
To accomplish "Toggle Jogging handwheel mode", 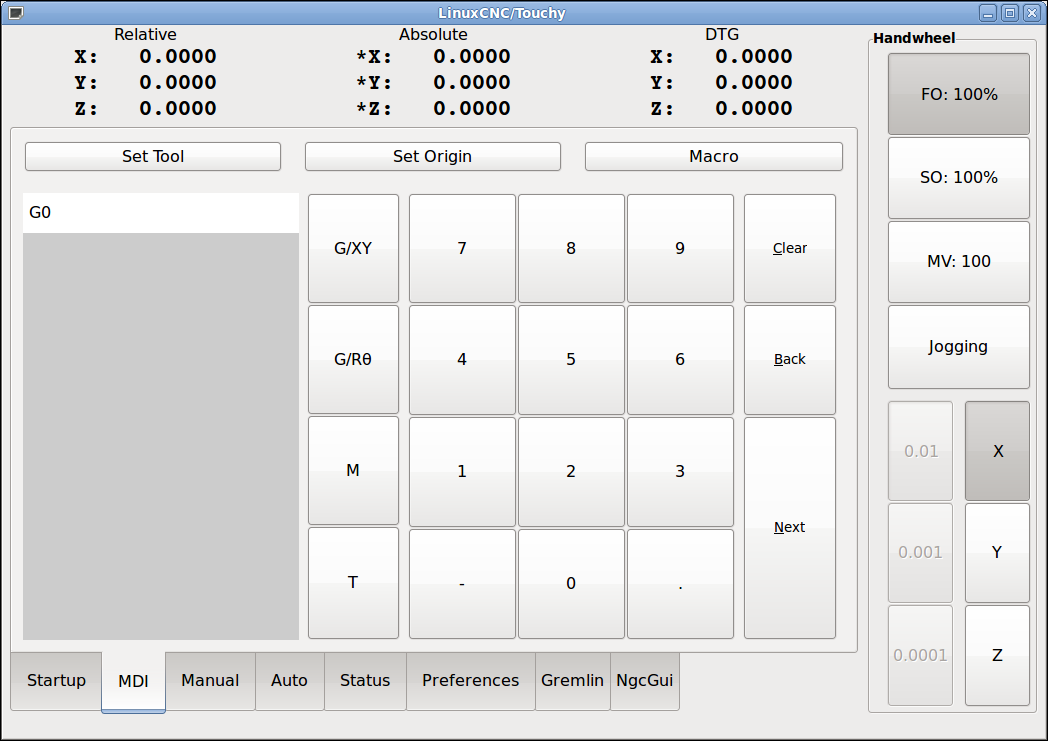I will point(958,347).
